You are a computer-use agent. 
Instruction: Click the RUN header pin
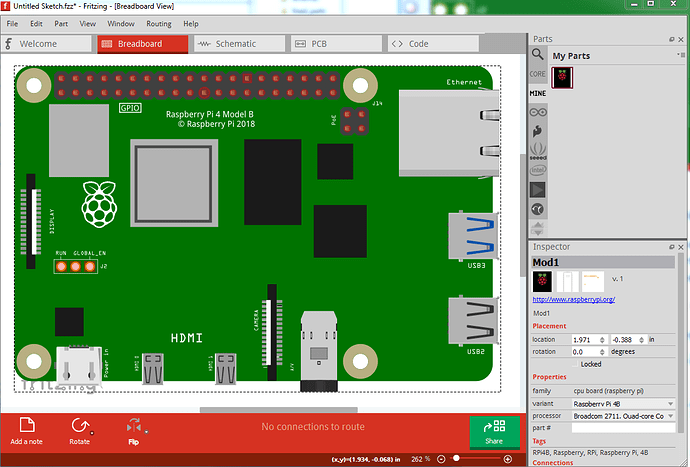[61, 266]
